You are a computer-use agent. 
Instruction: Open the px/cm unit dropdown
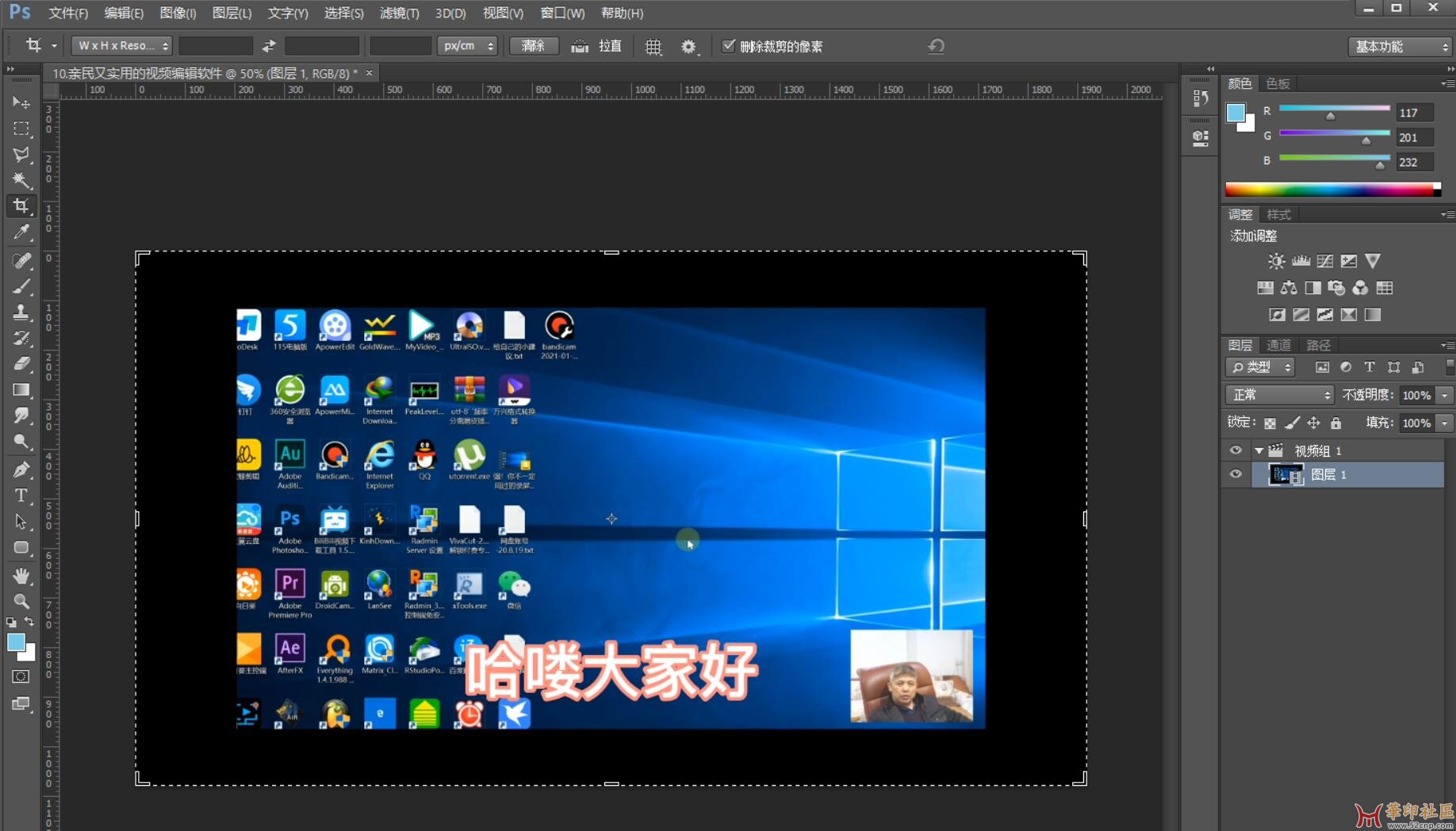467,46
